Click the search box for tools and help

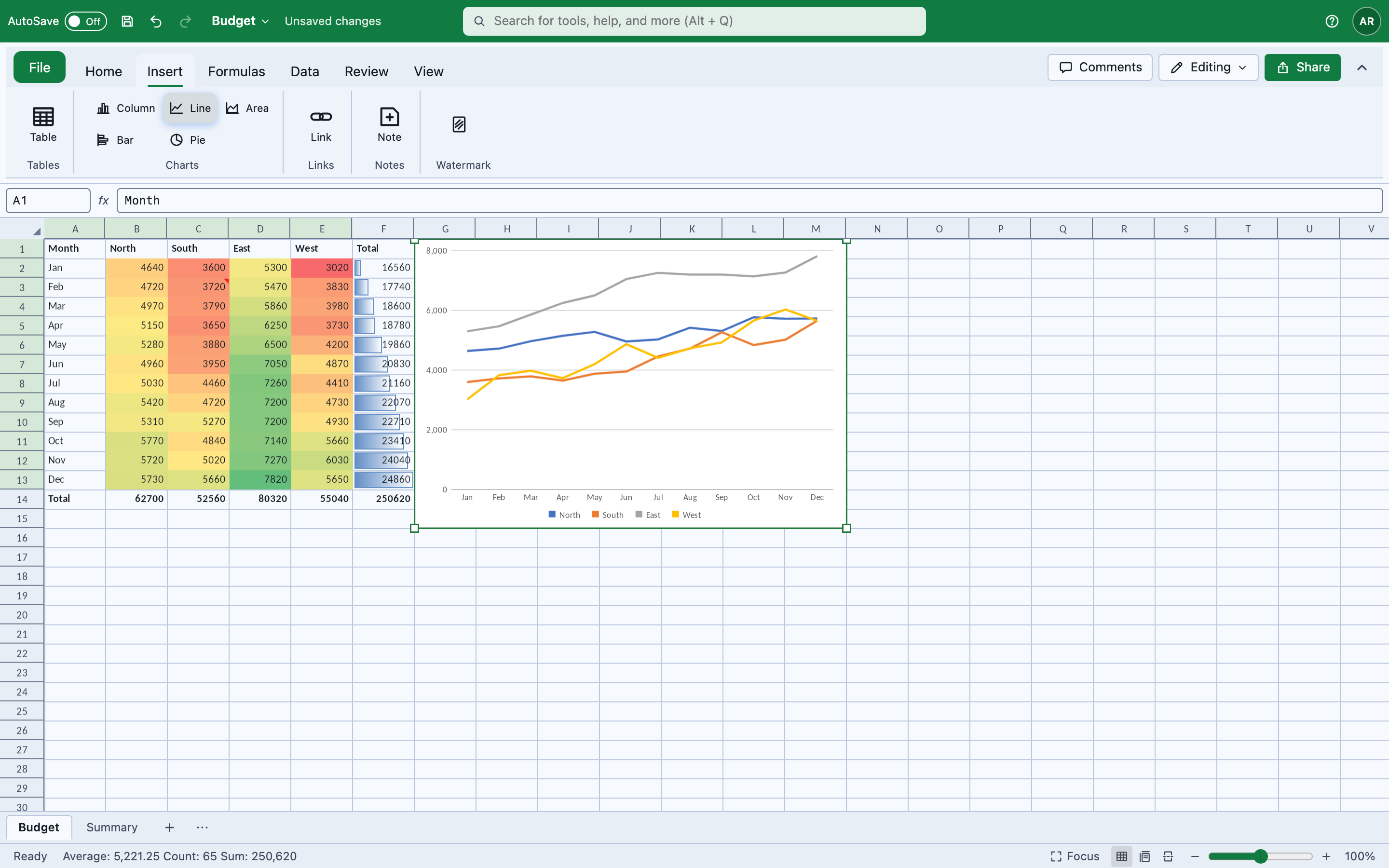point(694,21)
